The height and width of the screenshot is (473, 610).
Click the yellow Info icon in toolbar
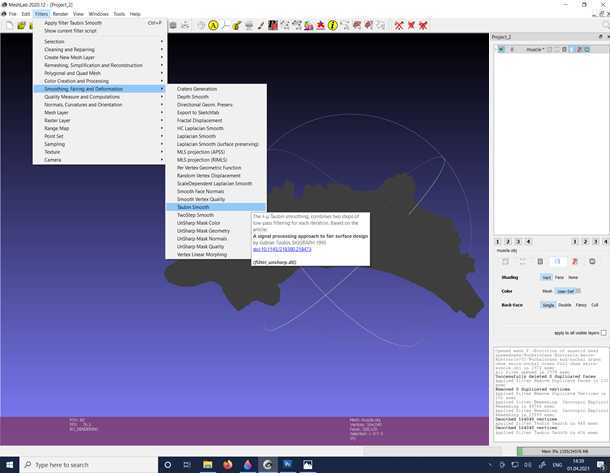coord(333,26)
